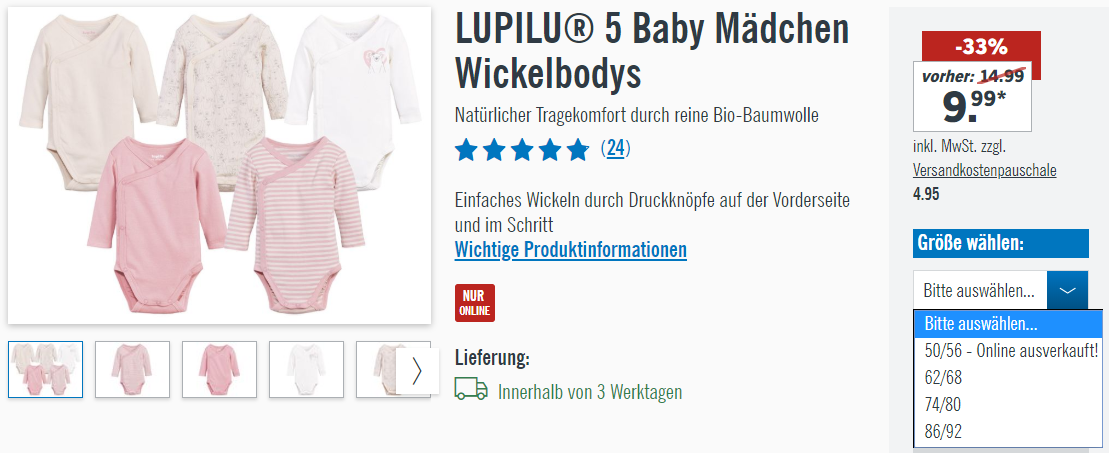Select size 62/68 from dropdown

[x=1008, y=377]
